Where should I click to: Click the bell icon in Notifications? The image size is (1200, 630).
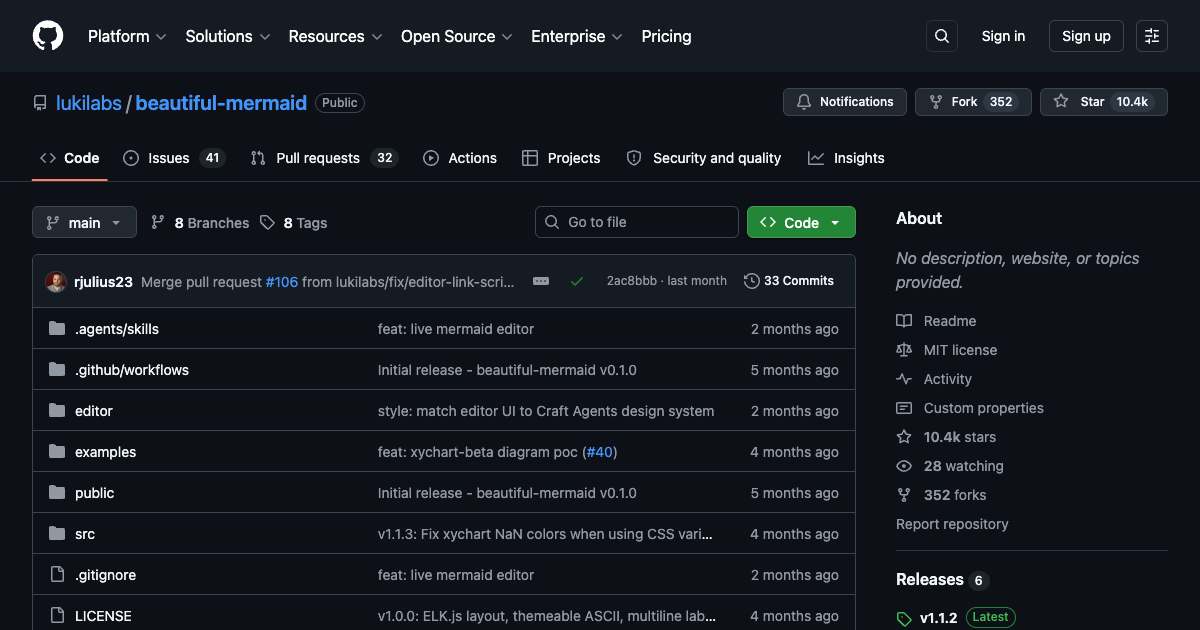[x=804, y=102]
